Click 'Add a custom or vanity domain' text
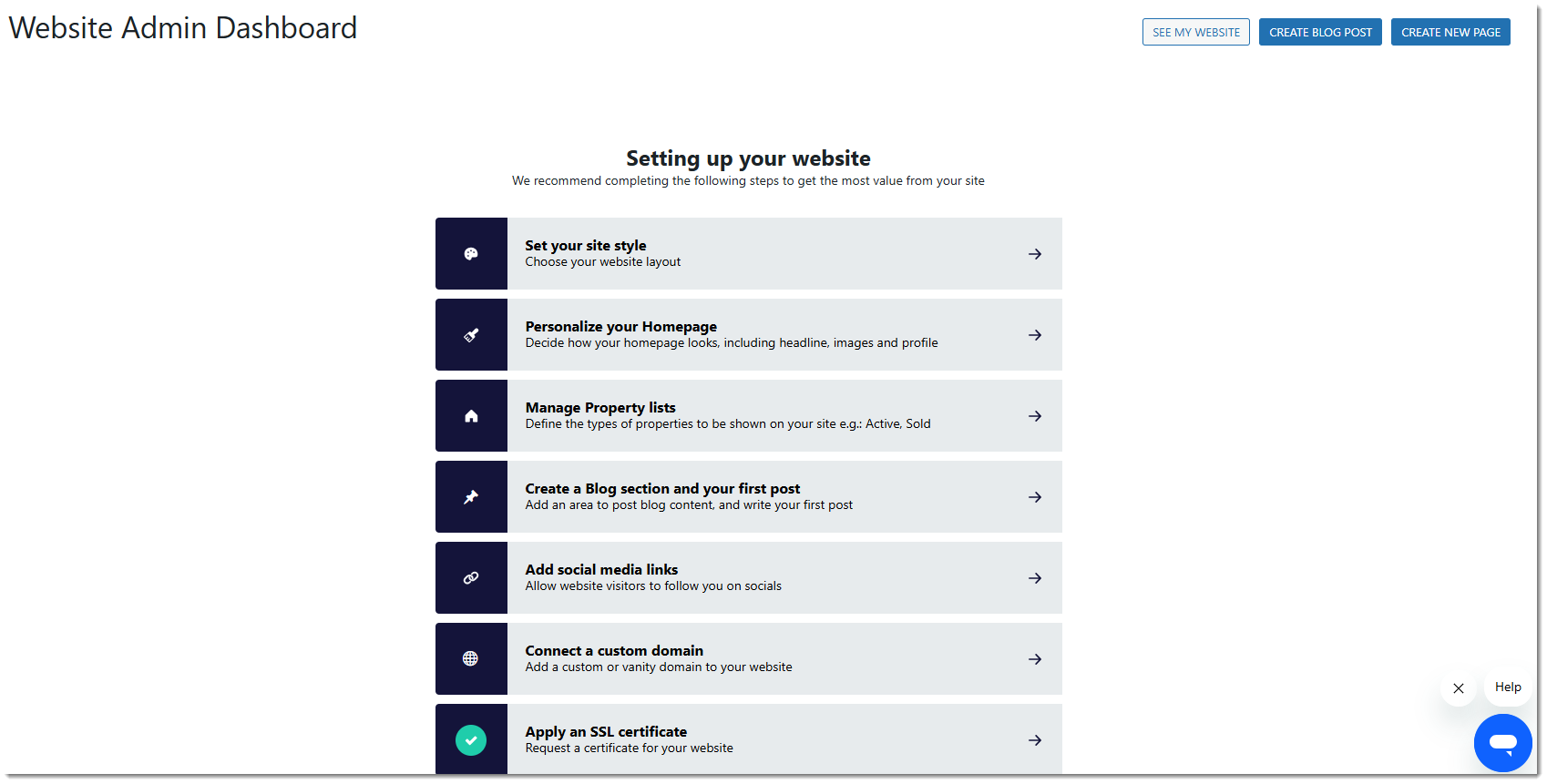 tap(659, 667)
